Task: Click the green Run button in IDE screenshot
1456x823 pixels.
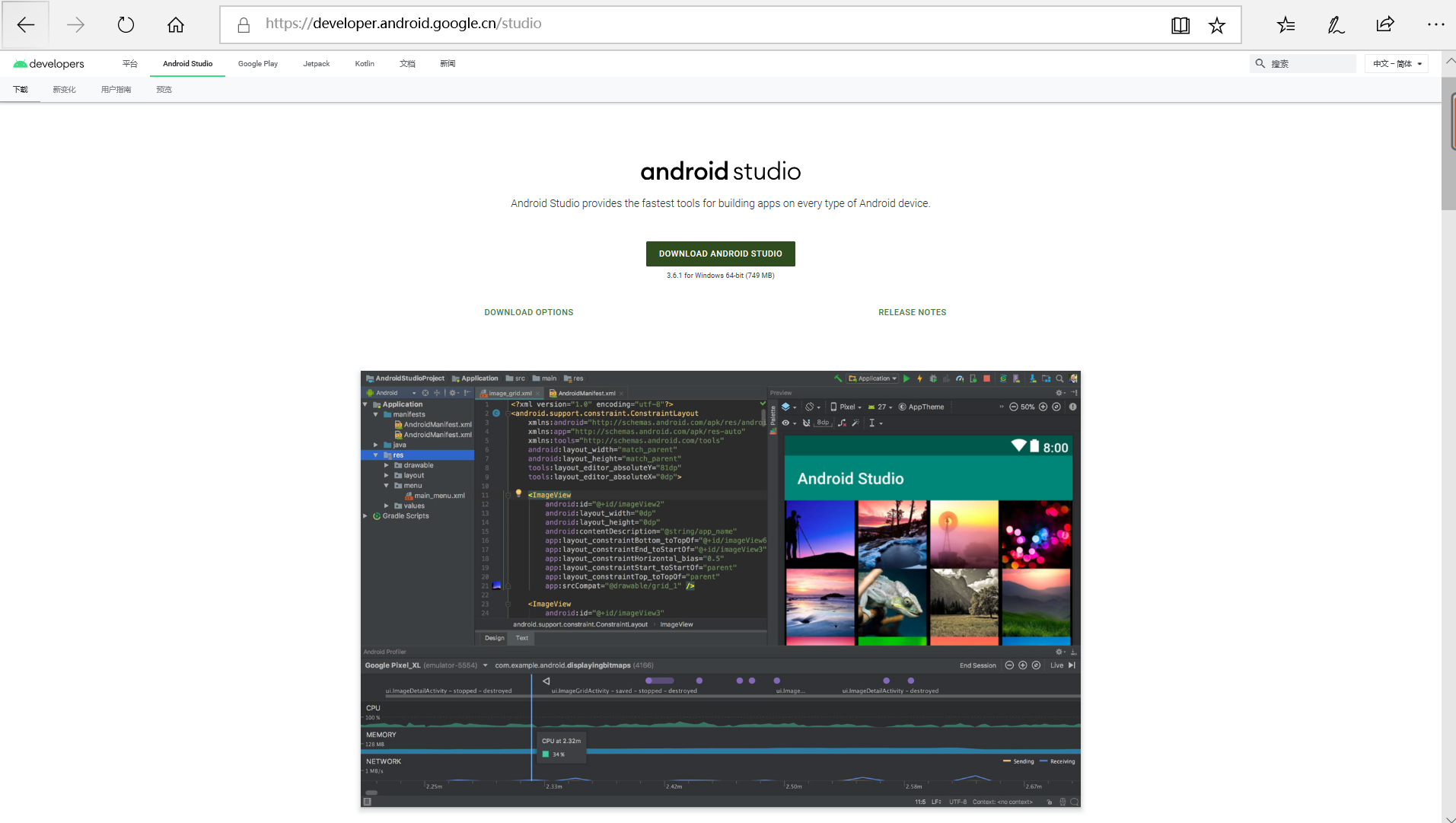Action: (x=906, y=378)
